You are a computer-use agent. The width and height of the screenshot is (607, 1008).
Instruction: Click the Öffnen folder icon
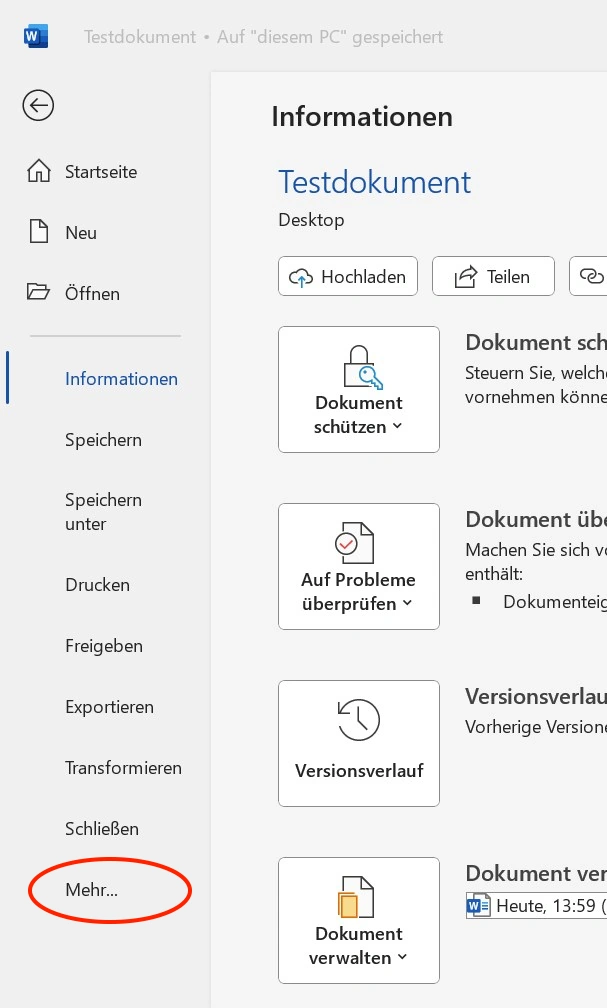38,293
